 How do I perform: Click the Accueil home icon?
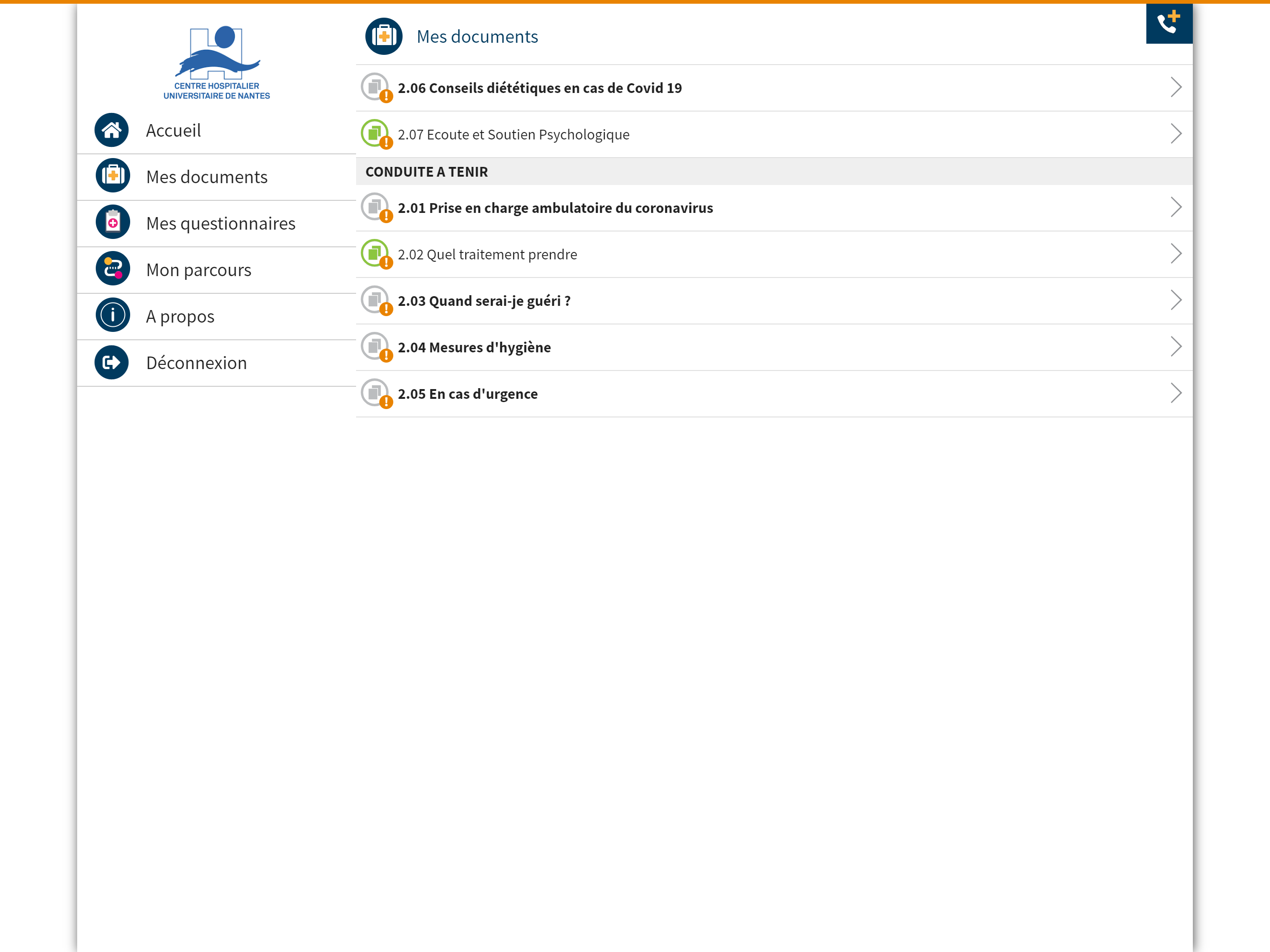click(112, 130)
